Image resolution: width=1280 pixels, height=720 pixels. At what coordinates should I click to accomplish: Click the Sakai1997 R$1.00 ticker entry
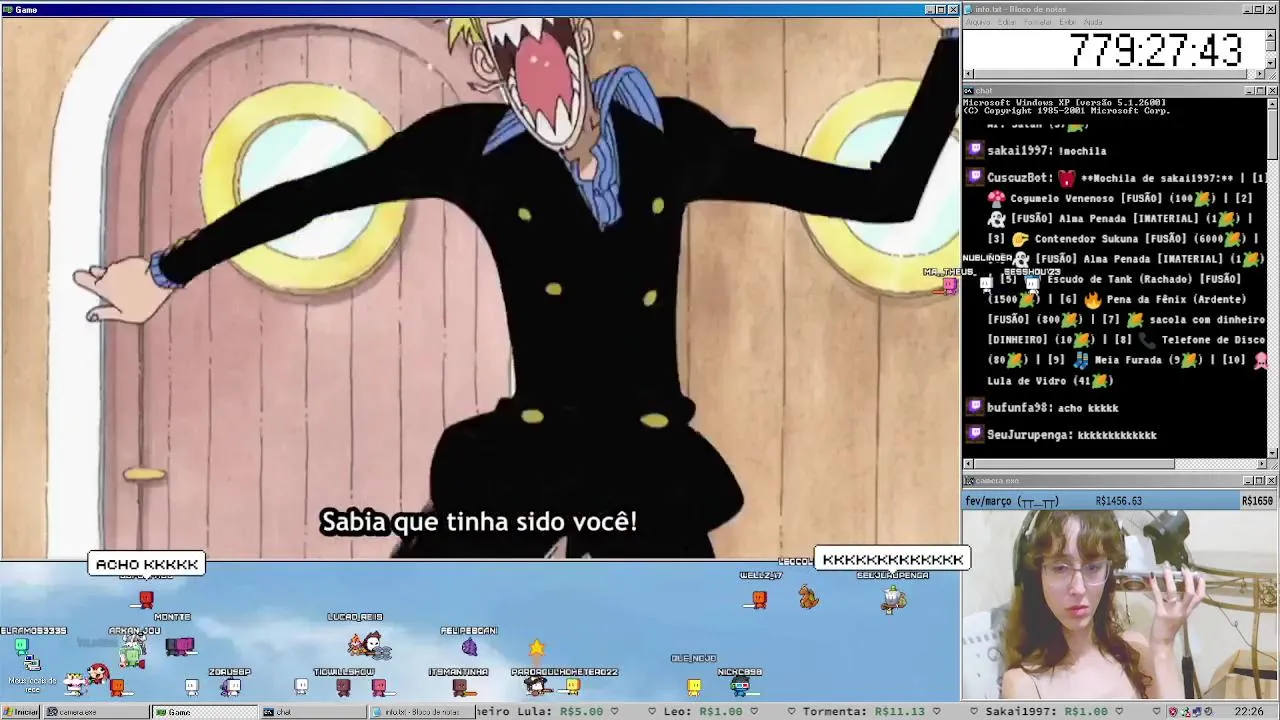(1047, 712)
